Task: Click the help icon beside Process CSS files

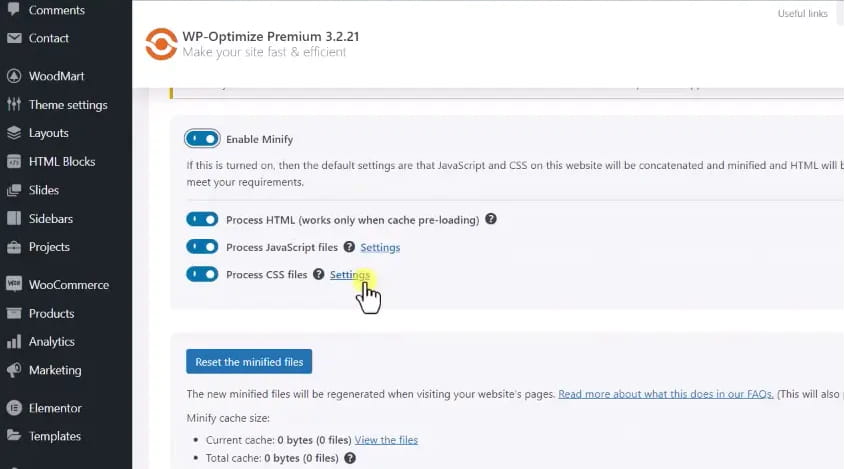Action: point(318,275)
